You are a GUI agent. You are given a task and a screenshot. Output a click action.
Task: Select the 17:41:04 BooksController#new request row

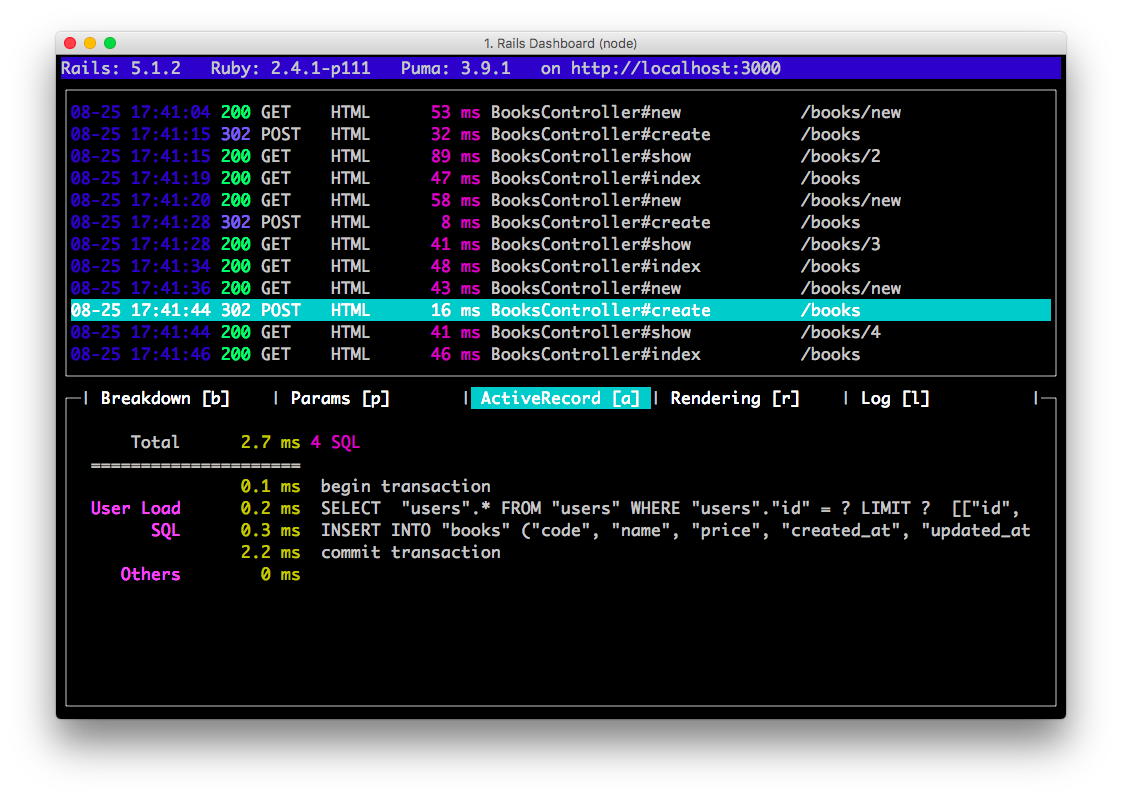click(x=560, y=112)
